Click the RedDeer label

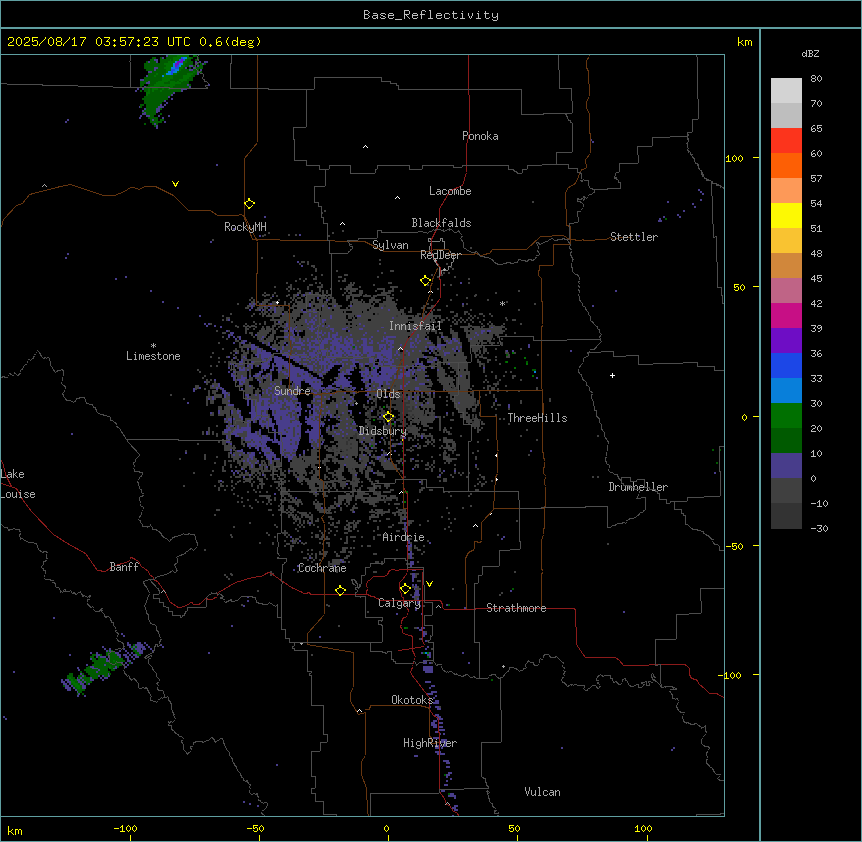pyautogui.click(x=440, y=255)
